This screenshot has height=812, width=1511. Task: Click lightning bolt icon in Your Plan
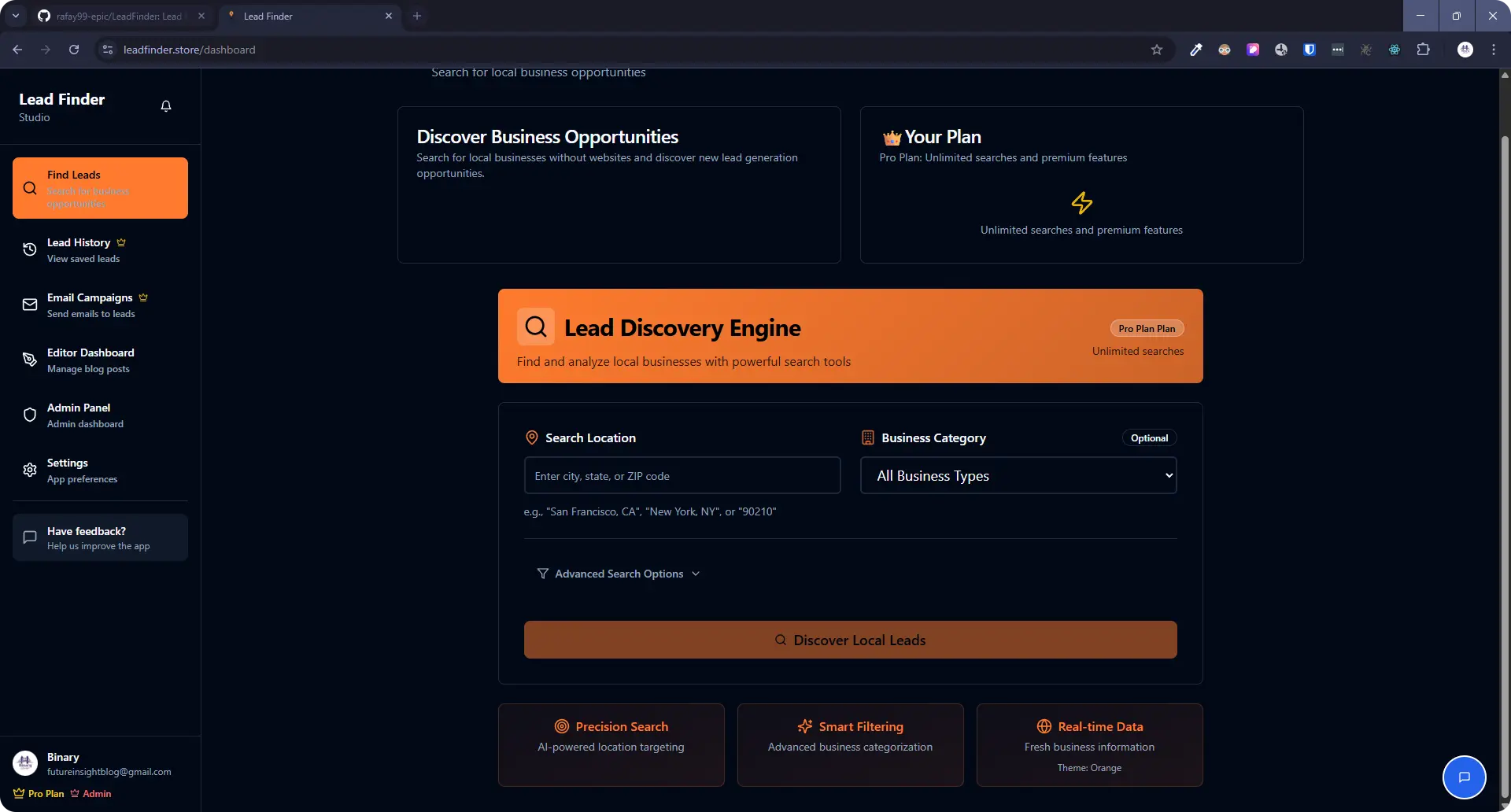[1082, 203]
